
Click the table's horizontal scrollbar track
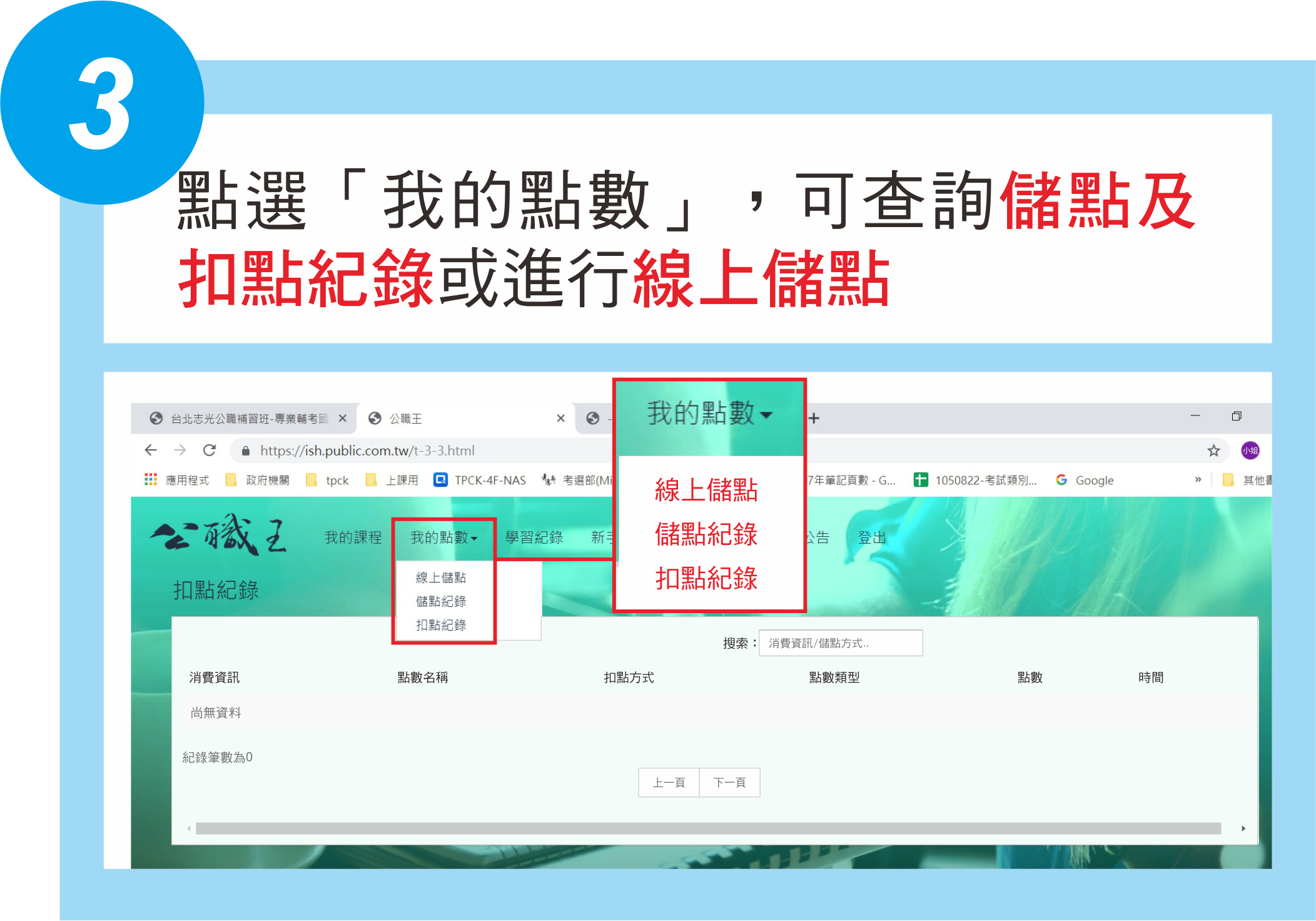click(x=708, y=828)
